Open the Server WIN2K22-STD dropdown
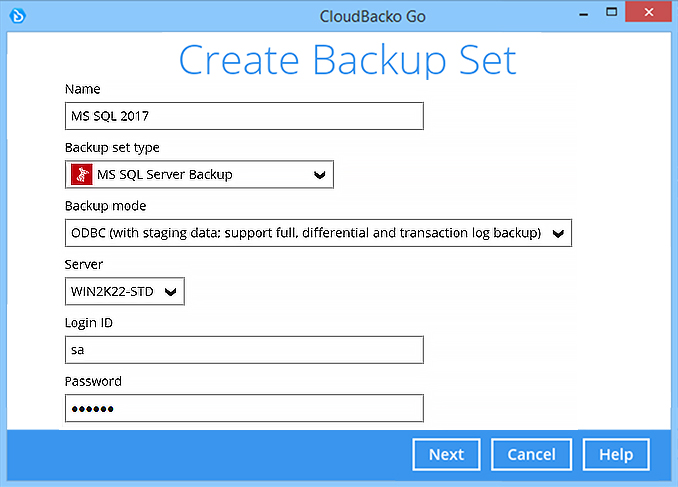This screenshot has height=487, width=678. [125, 292]
